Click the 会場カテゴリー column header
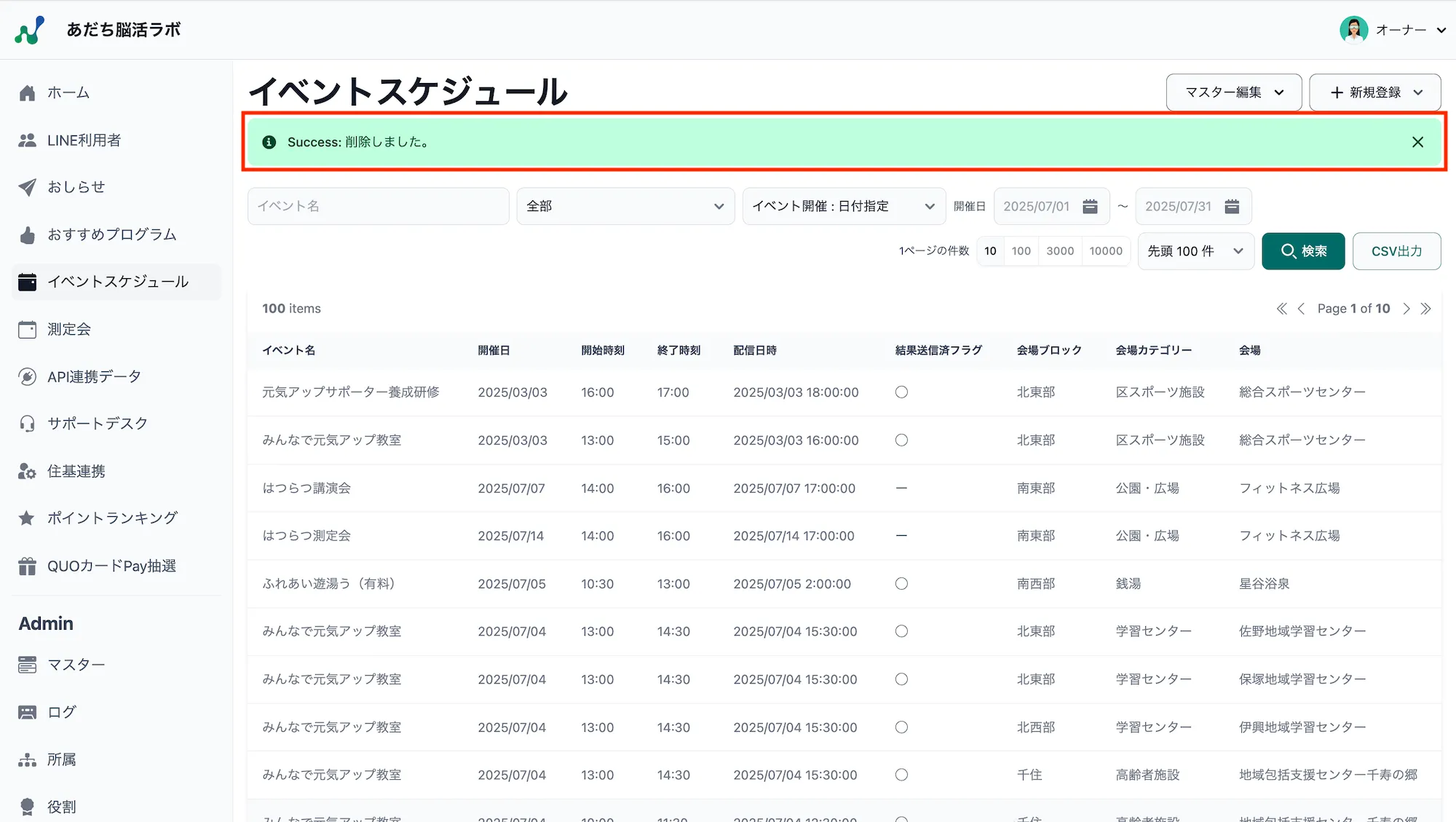The image size is (1456, 822). 1153,350
